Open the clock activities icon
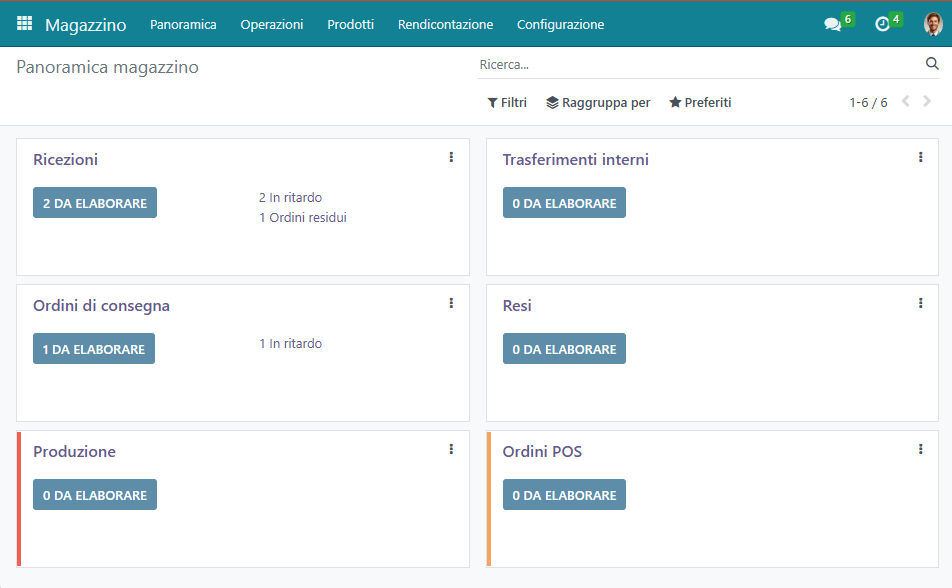Image resolution: width=952 pixels, height=588 pixels. point(882,24)
